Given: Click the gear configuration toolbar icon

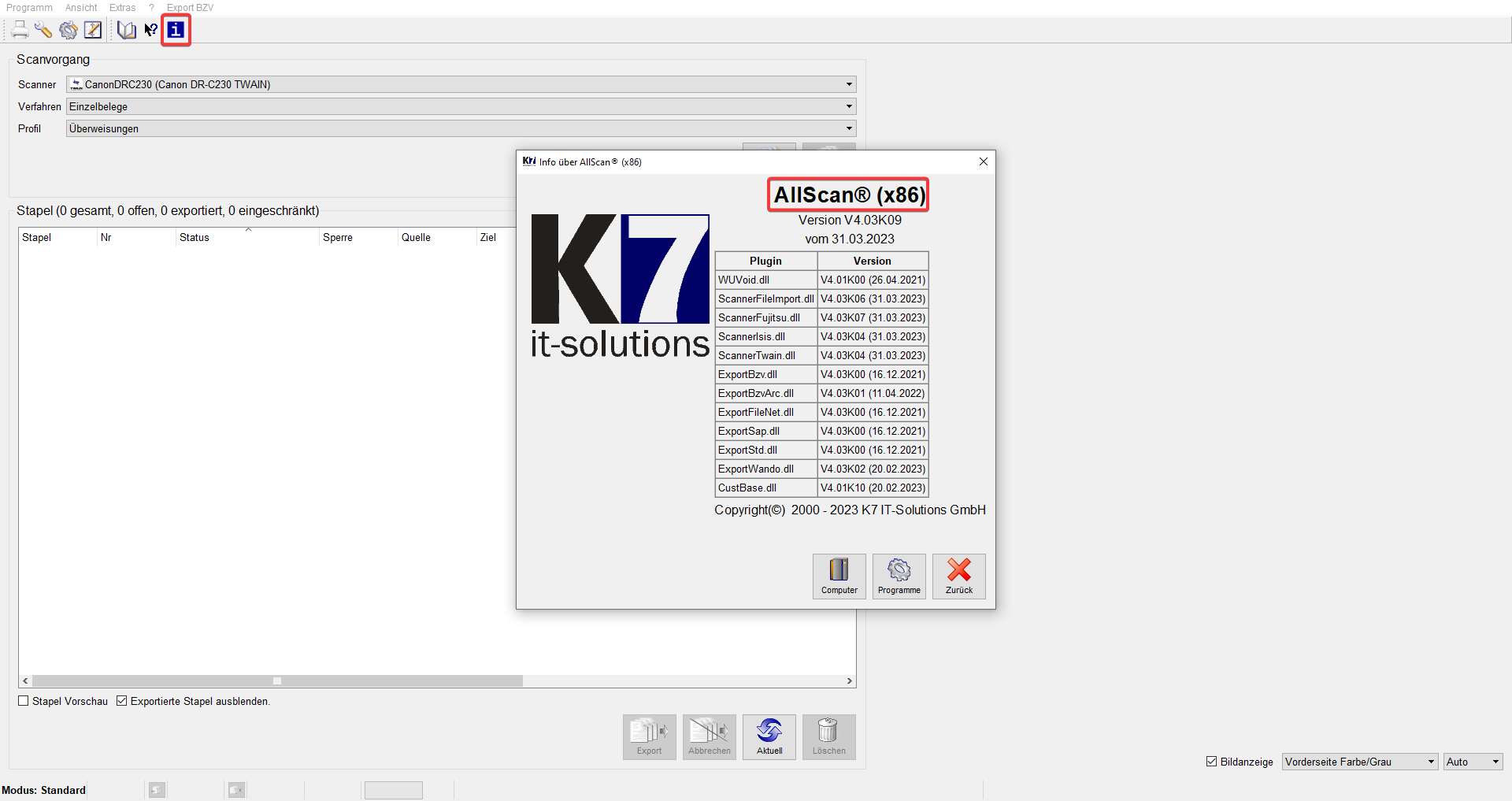Looking at the screenshot, I should click(69, 30).
